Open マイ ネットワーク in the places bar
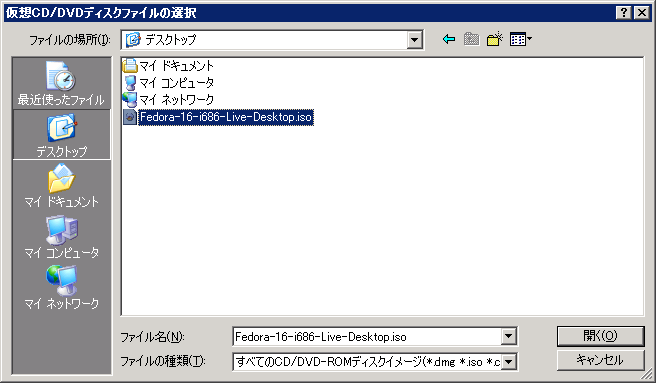The height and width of the screenshot is (383, 656). tap(62, 288)
